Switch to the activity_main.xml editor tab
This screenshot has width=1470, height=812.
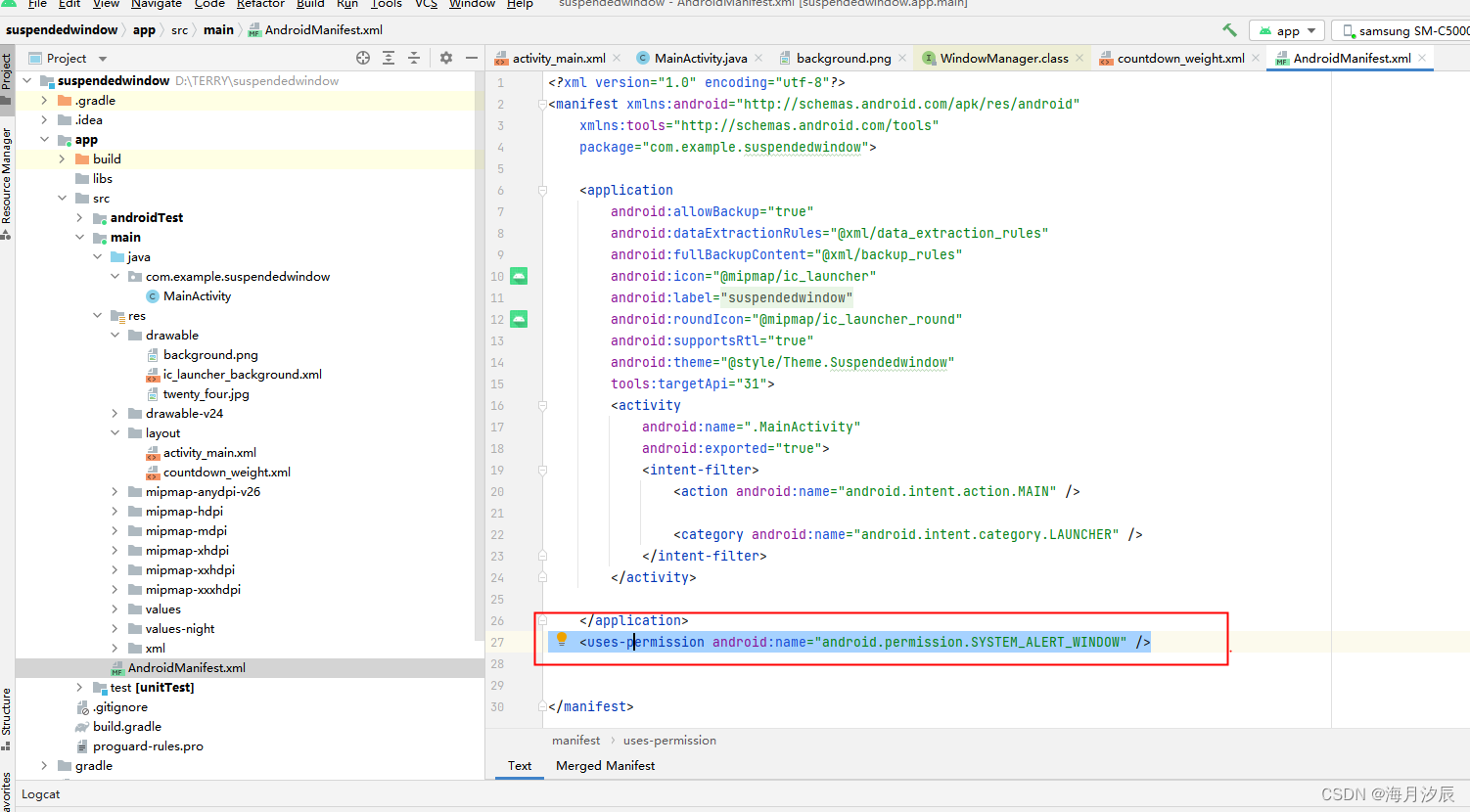pyautogui.click(x=559, y=58)
